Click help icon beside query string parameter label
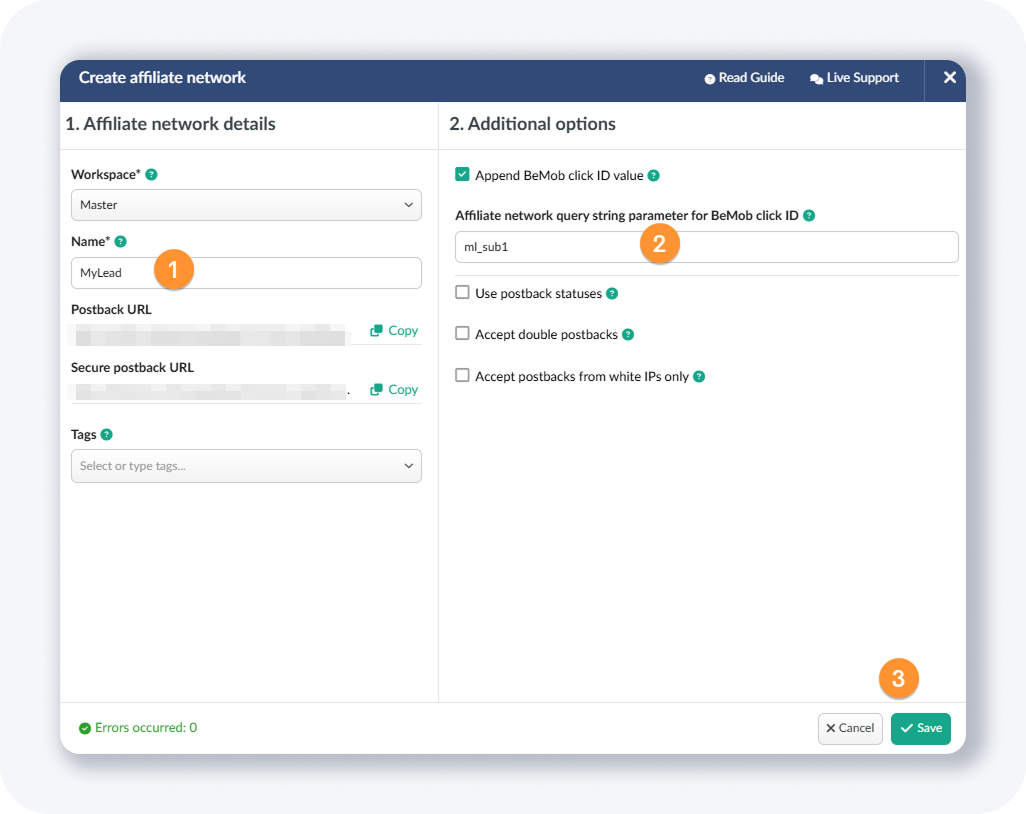 point(809,216)
